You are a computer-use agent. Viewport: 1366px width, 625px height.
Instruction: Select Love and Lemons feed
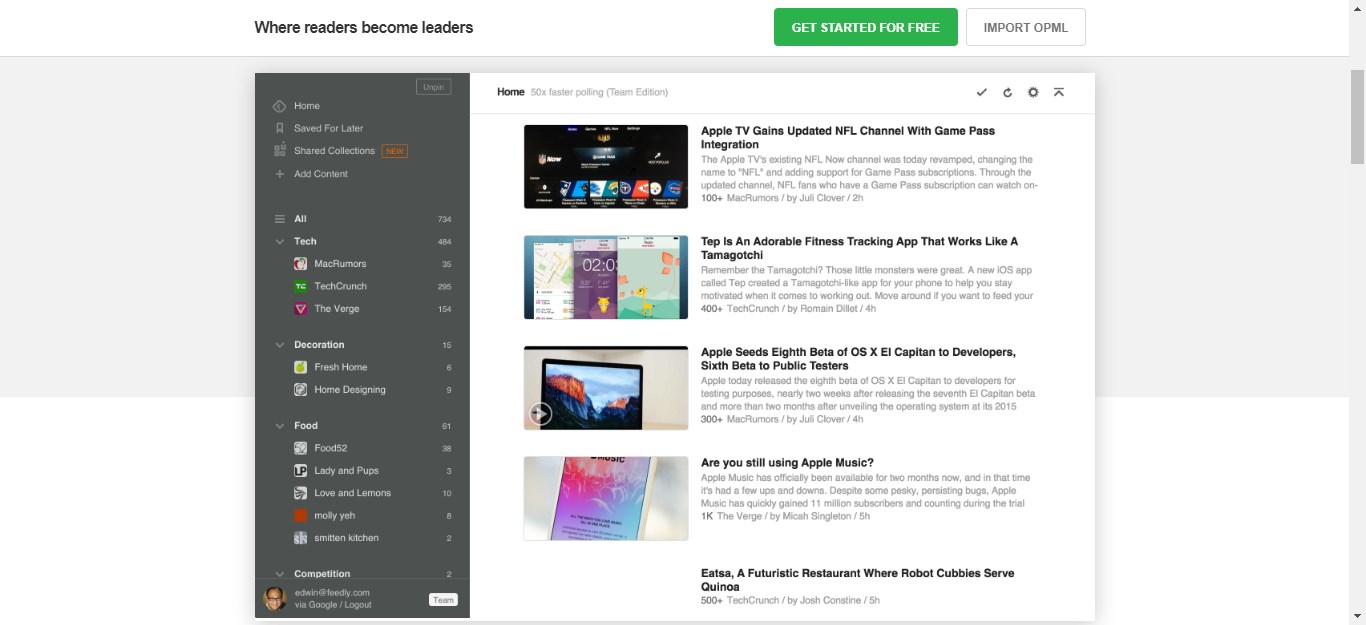(352, 493)
